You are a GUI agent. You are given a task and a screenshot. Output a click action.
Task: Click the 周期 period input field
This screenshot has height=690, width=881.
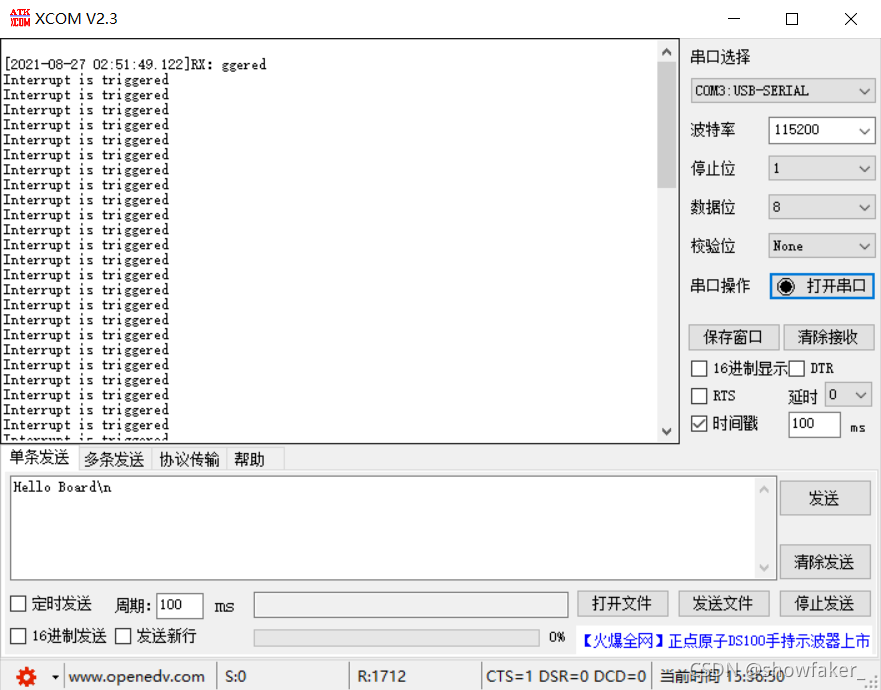[180, 606]
